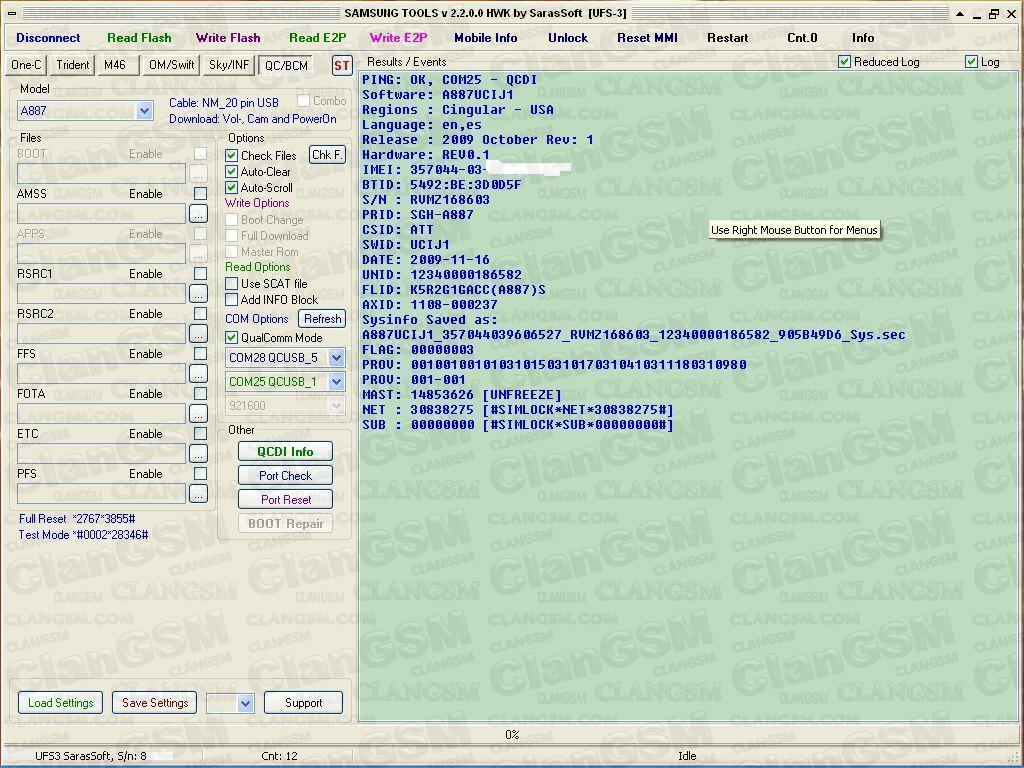Browse for the FOTA file
The width and height of the screenshot is (1024, 768).
(199, 413)
